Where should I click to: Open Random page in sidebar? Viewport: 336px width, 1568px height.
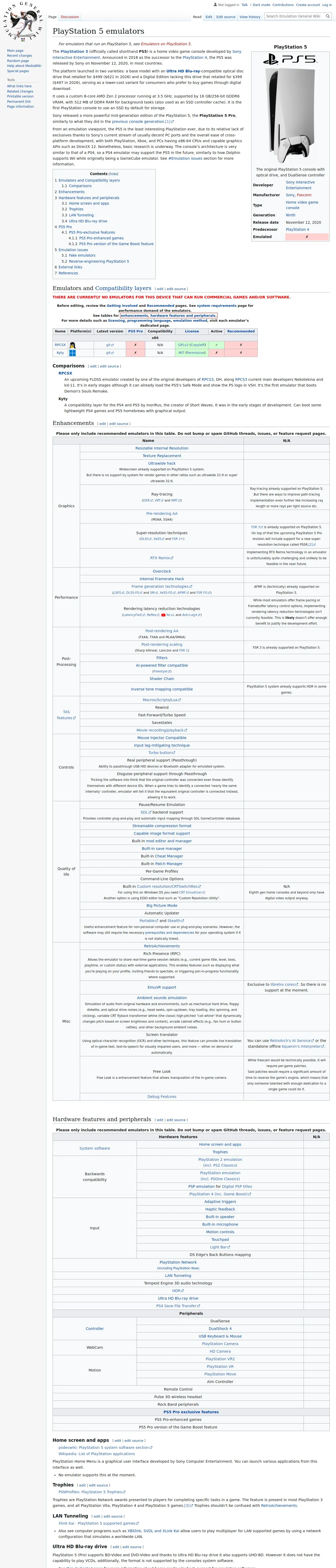(x=18, y=61)
